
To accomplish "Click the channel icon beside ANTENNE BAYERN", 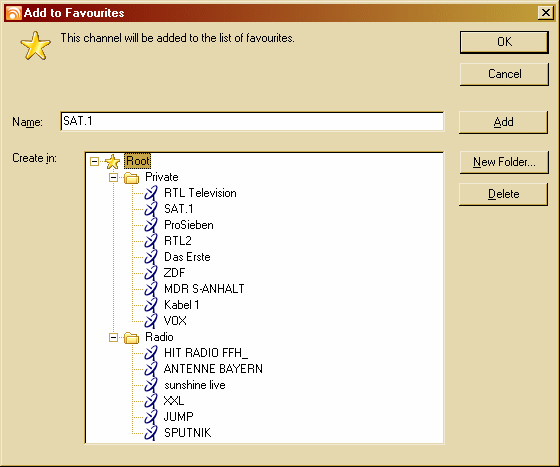I will click(151, 369).
